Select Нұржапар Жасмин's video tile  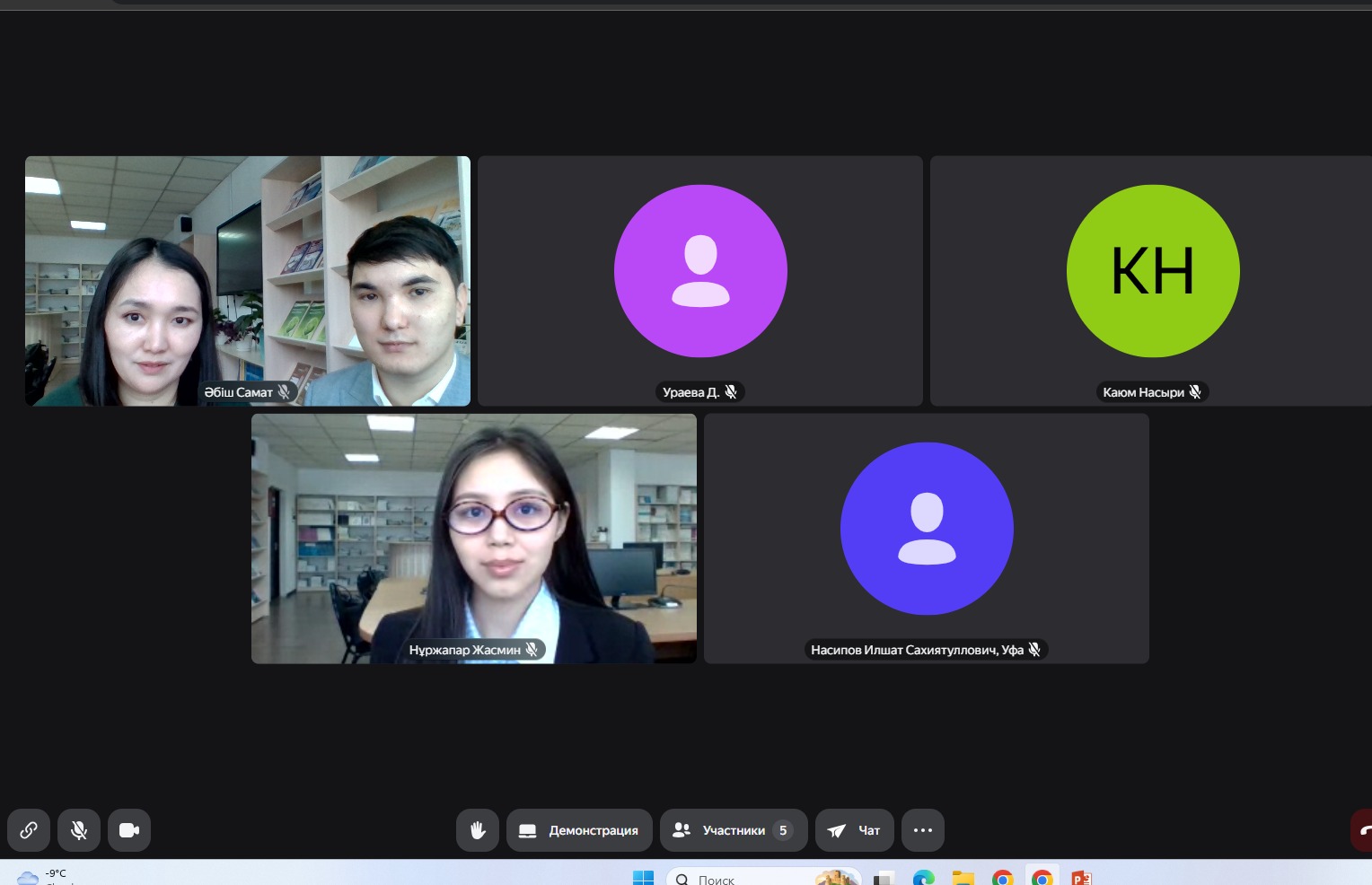(x=473, y=539)
